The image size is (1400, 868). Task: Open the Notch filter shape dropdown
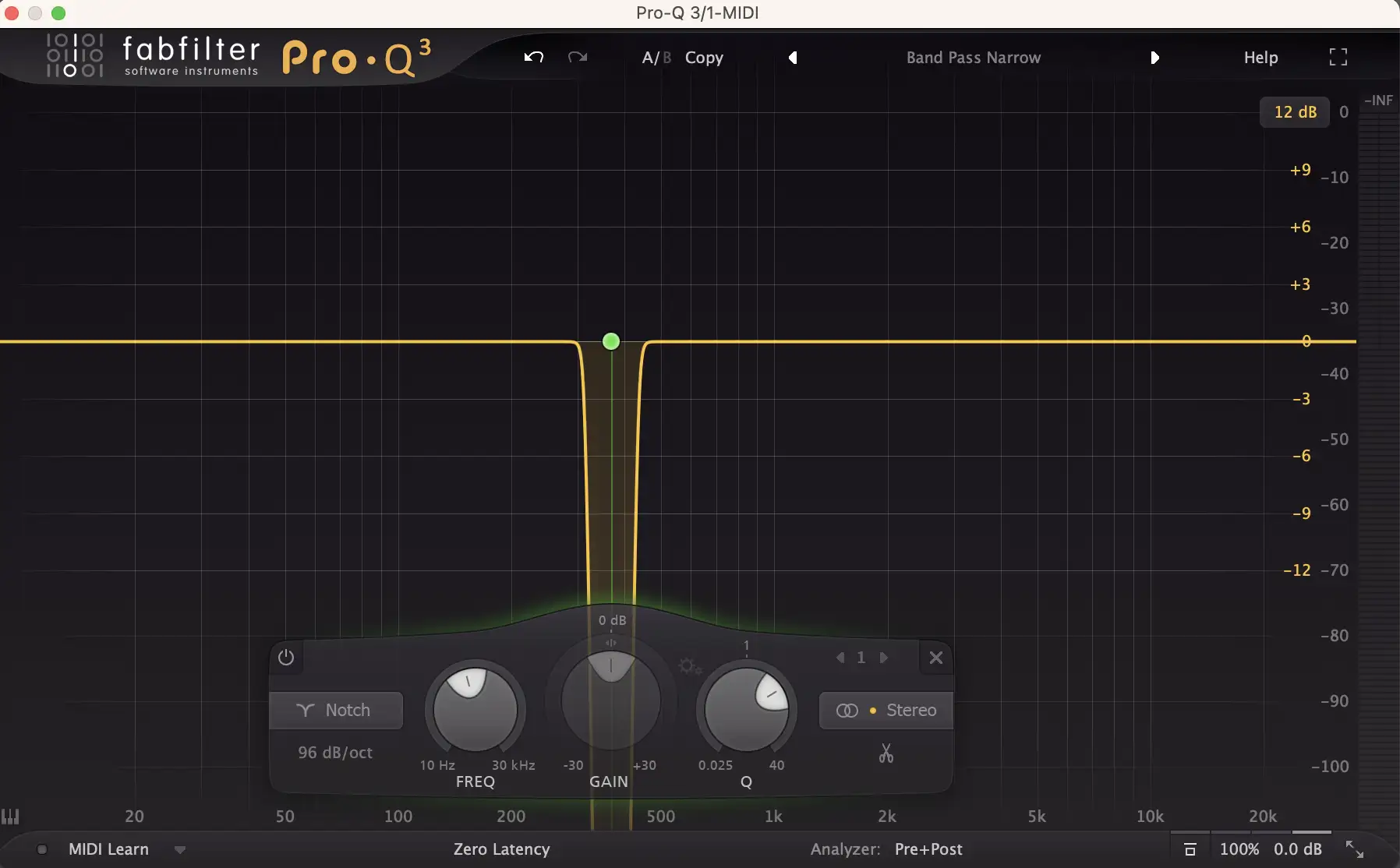(336, 710)
